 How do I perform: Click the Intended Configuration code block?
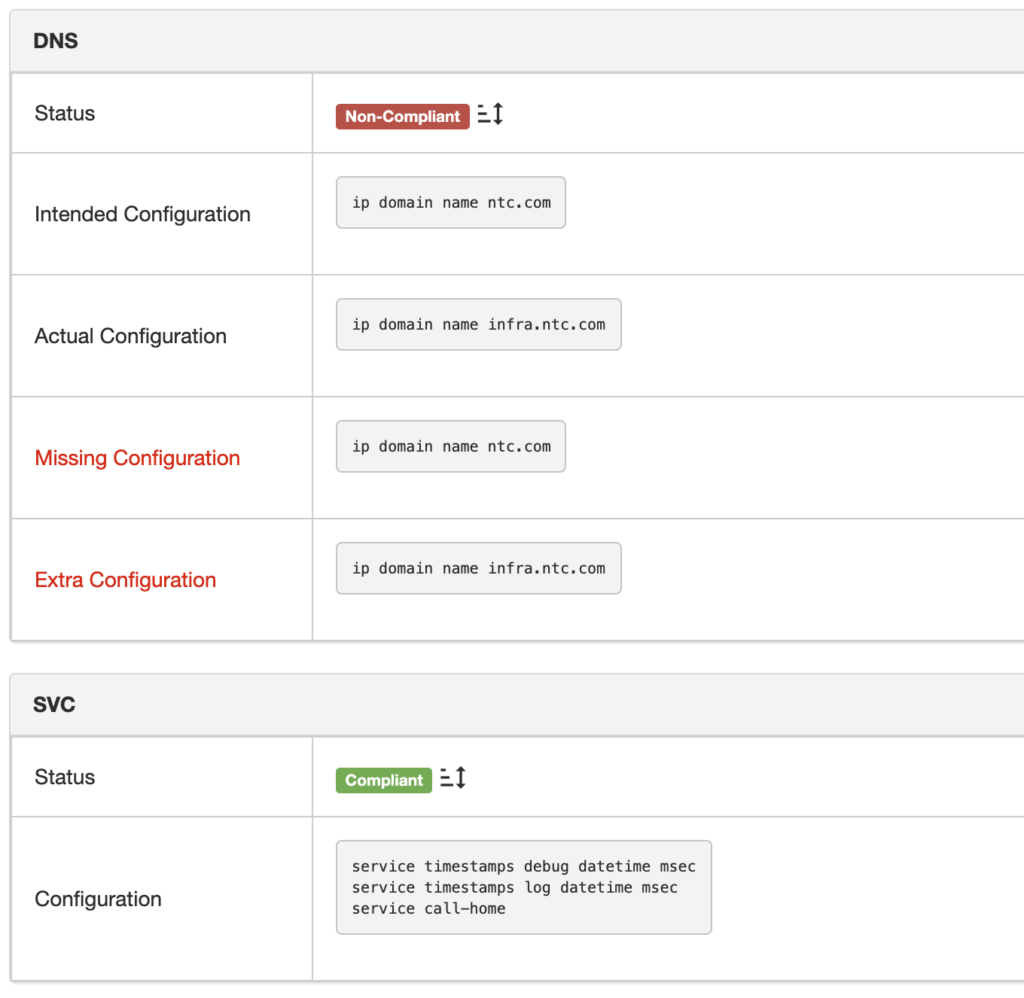(451, 202)
